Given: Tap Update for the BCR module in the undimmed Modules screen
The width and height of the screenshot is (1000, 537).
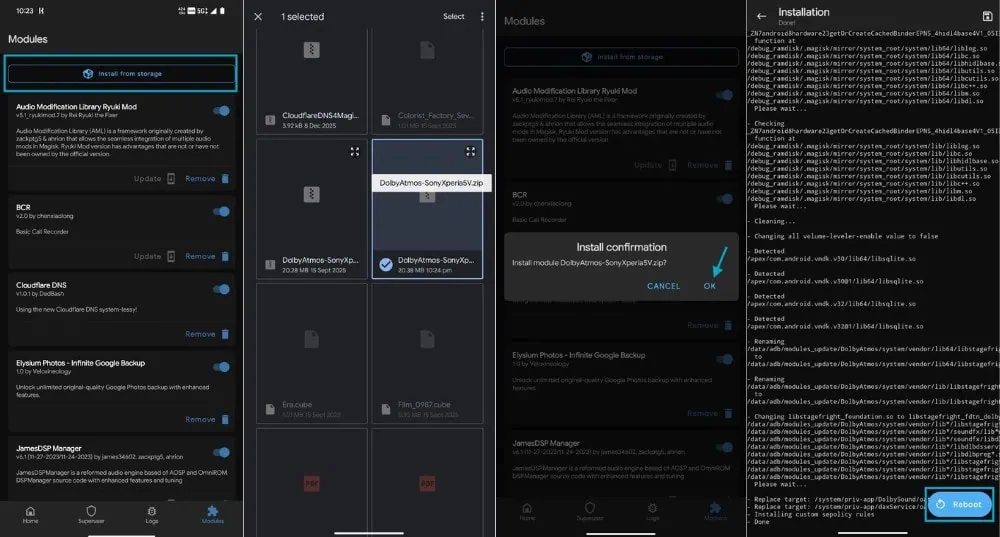Looking at the screenshot, I should coord(154,256).
